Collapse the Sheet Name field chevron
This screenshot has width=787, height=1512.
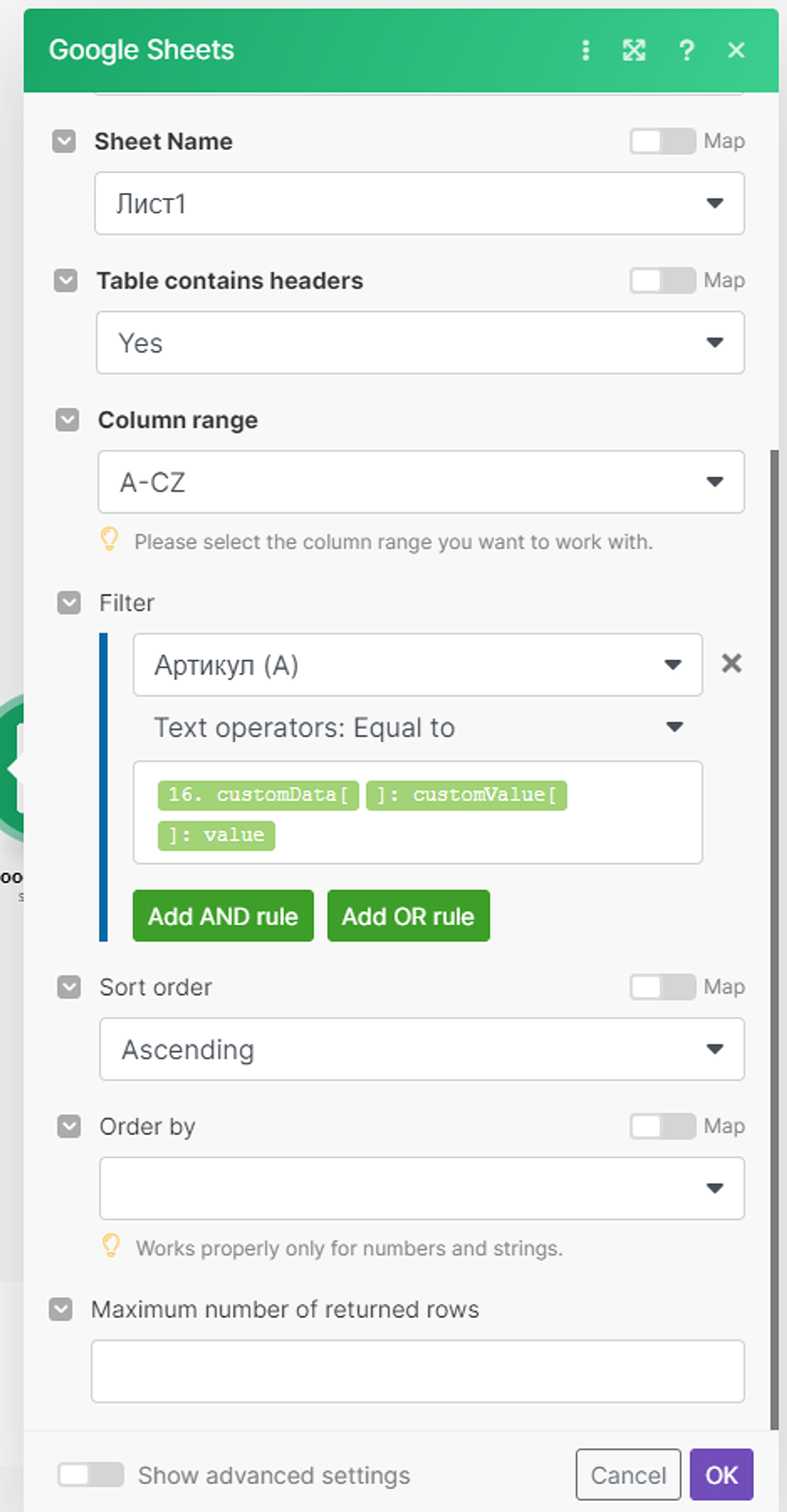[64, 141]
